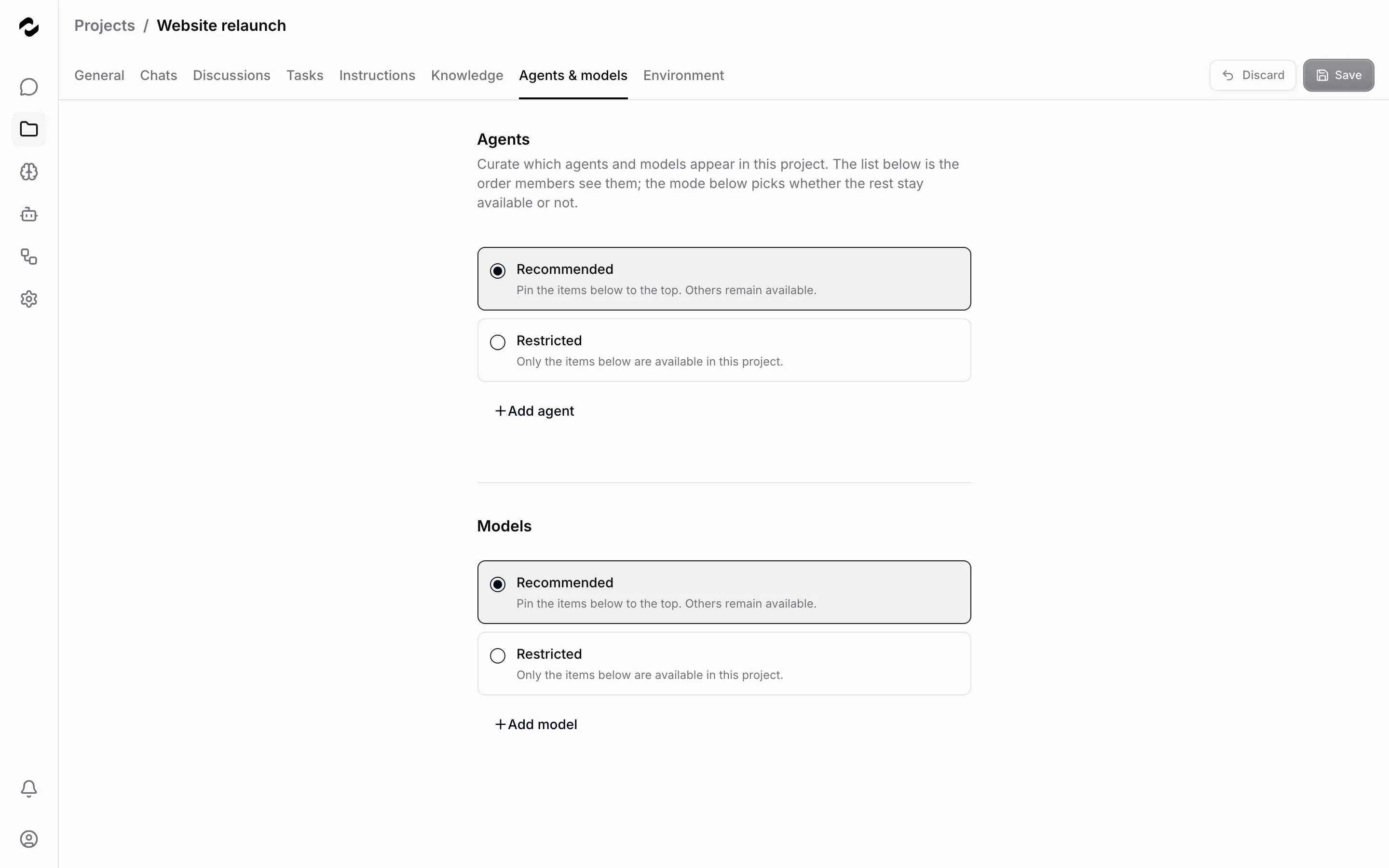The image size is (1389, 868).
Task: Open notifications bell icon
Action: (29, 789)
